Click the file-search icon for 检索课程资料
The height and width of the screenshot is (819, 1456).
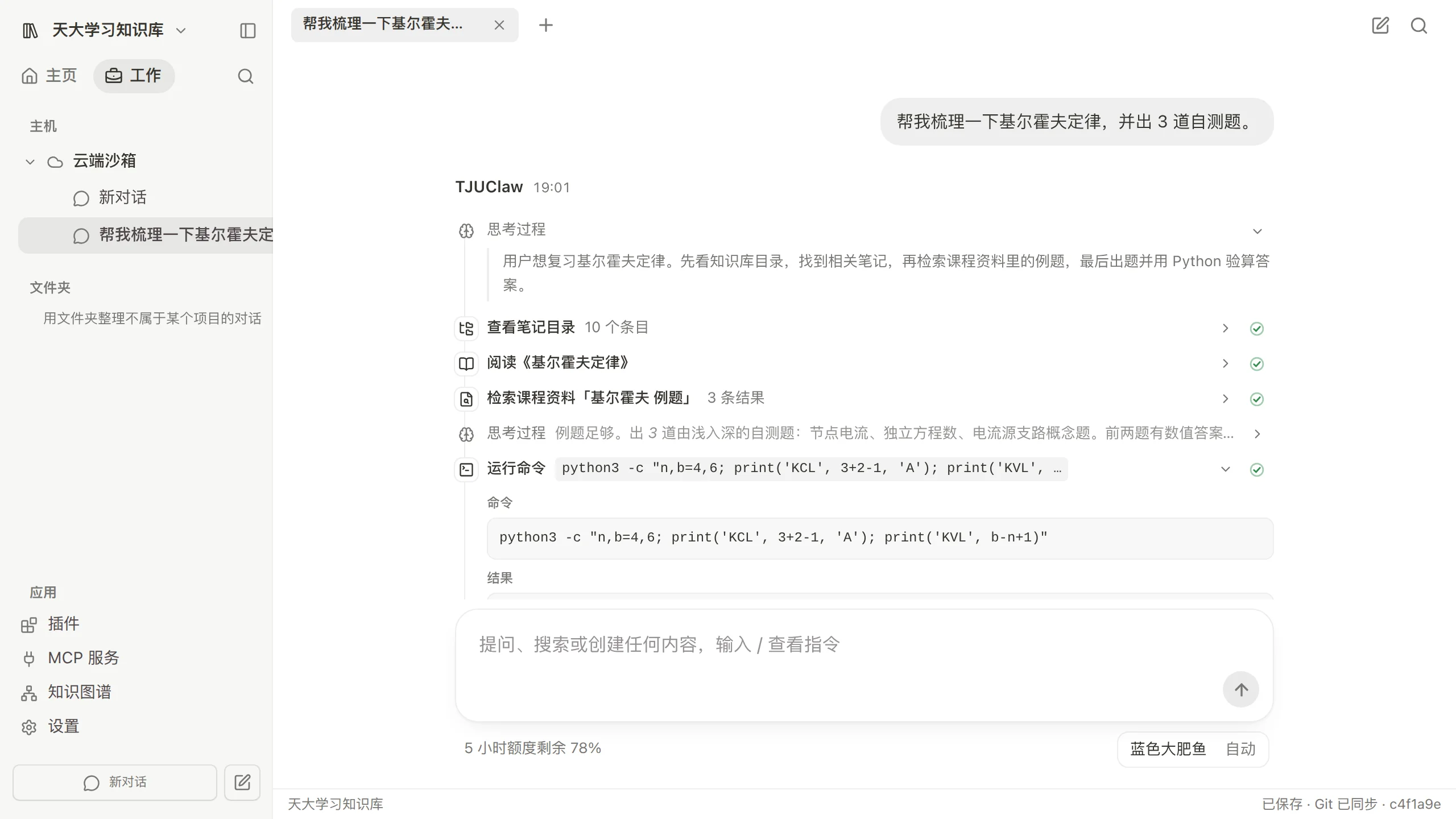pyautogui.click(x=466, y=399)
